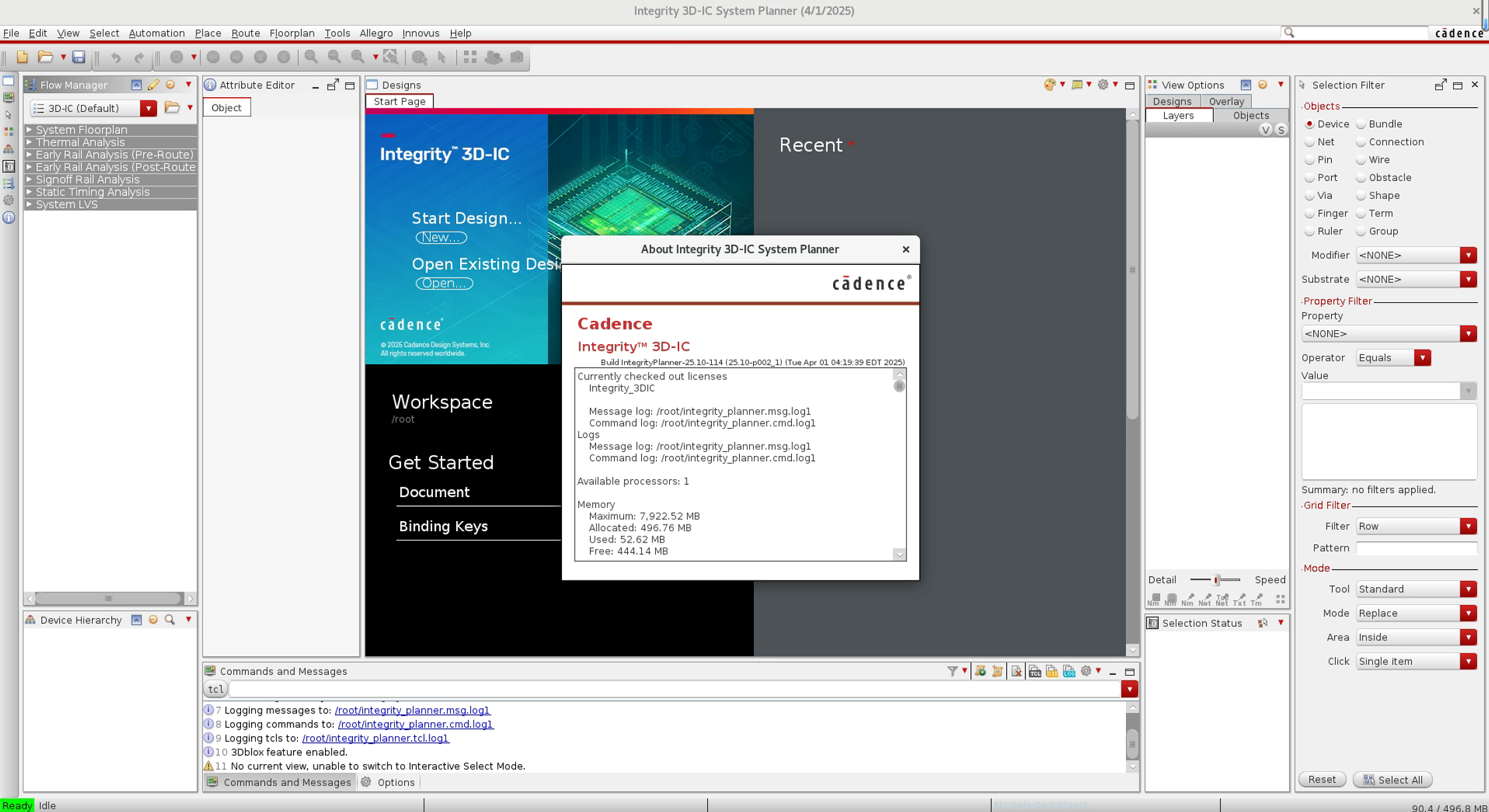1489x812 pixels.
Task: Switch to the Overlay tab in View Options
Action: click(x=1226, y=101)
